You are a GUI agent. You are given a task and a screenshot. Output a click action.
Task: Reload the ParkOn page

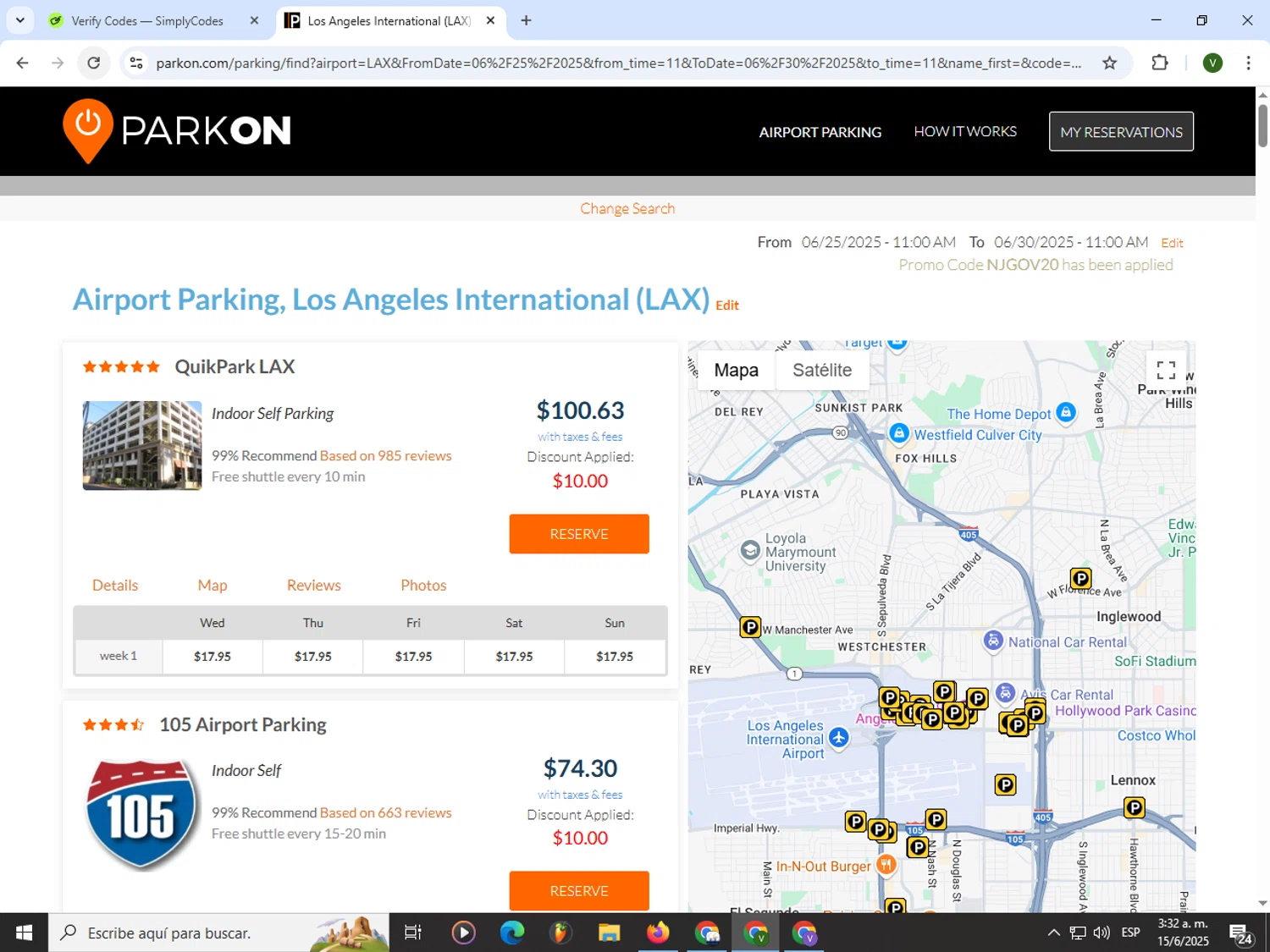(94, 63)
